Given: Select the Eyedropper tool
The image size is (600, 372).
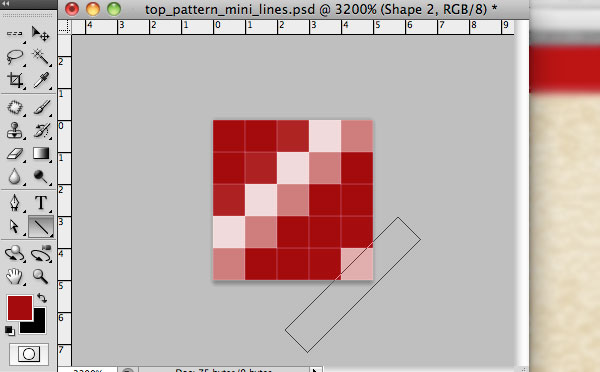Looking at the screenshot, I should coord(41,80).
